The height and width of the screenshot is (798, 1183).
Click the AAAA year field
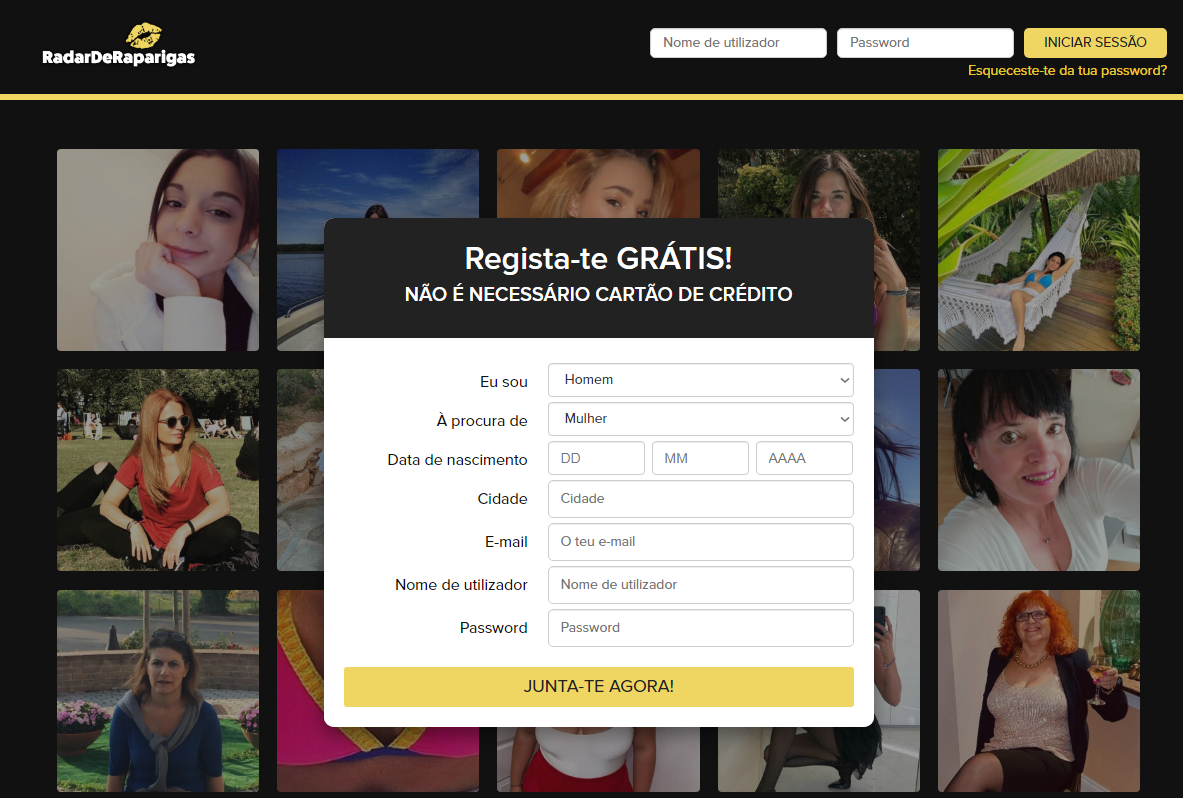click(804, 457)
